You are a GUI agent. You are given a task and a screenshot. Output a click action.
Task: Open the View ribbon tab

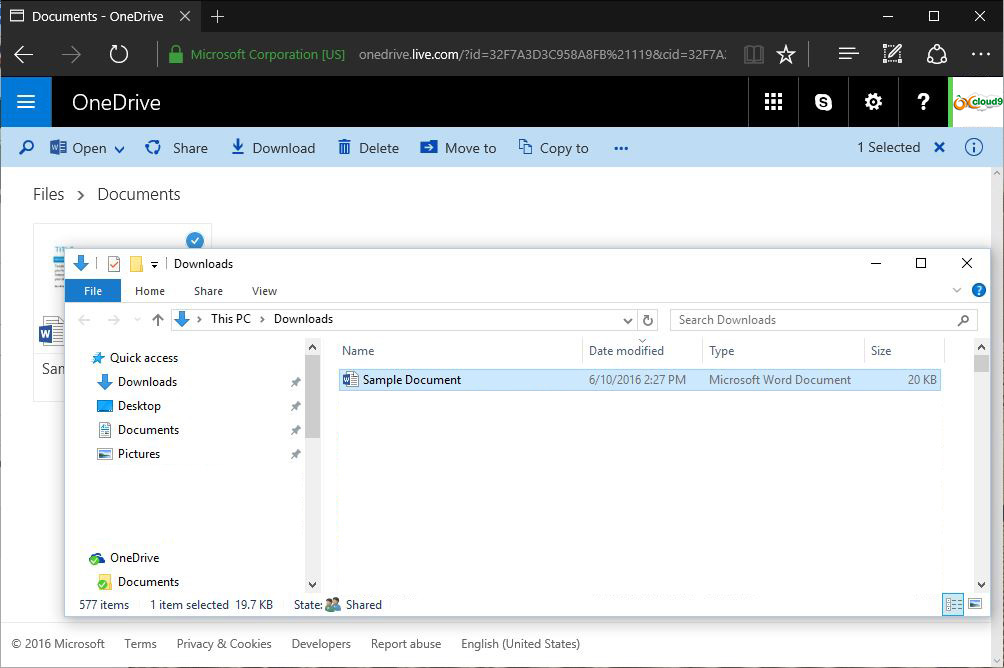coord(264,291)
